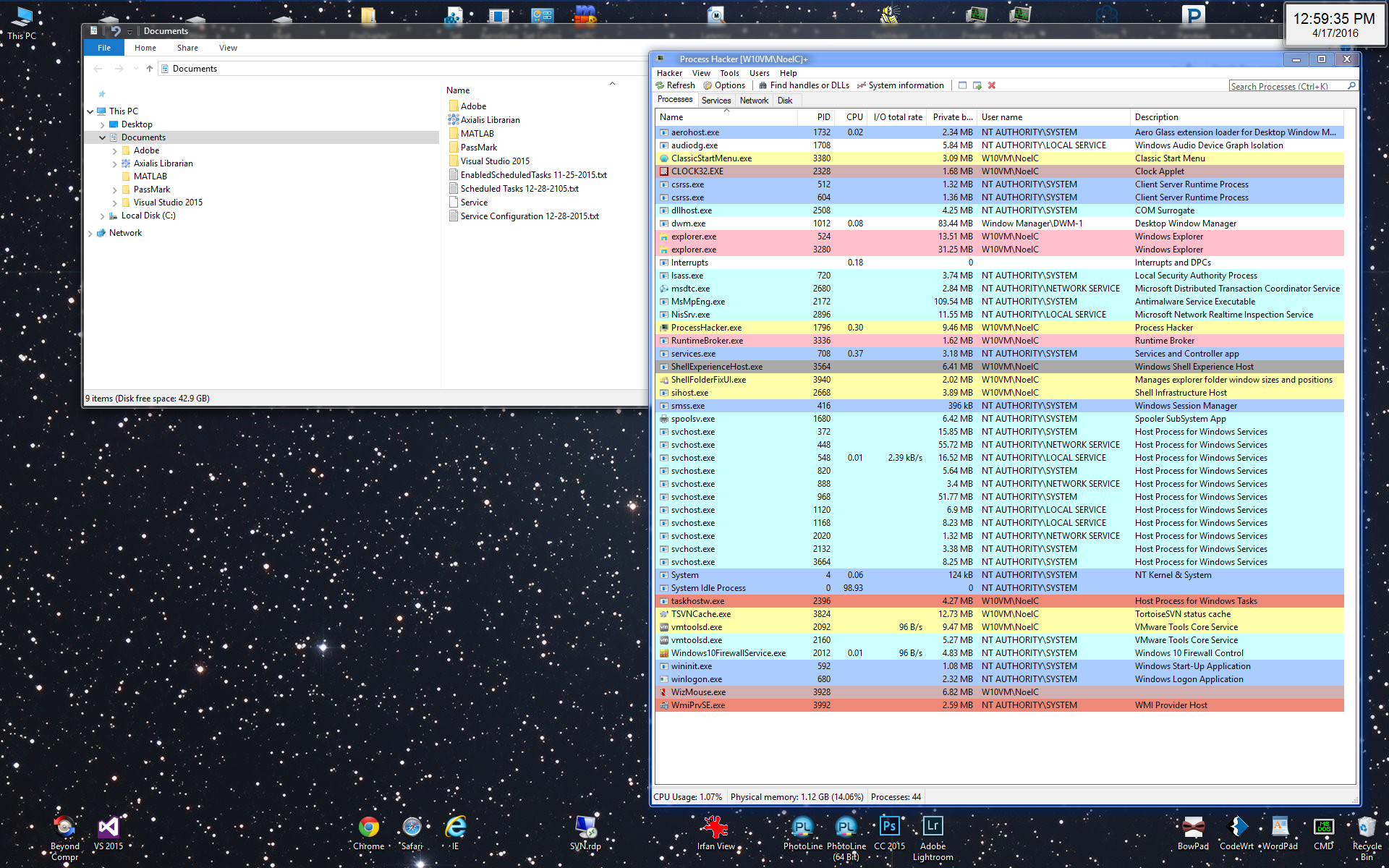Click the Documents address bar in explorer
Screen dimensions: 1389x868
402,69
